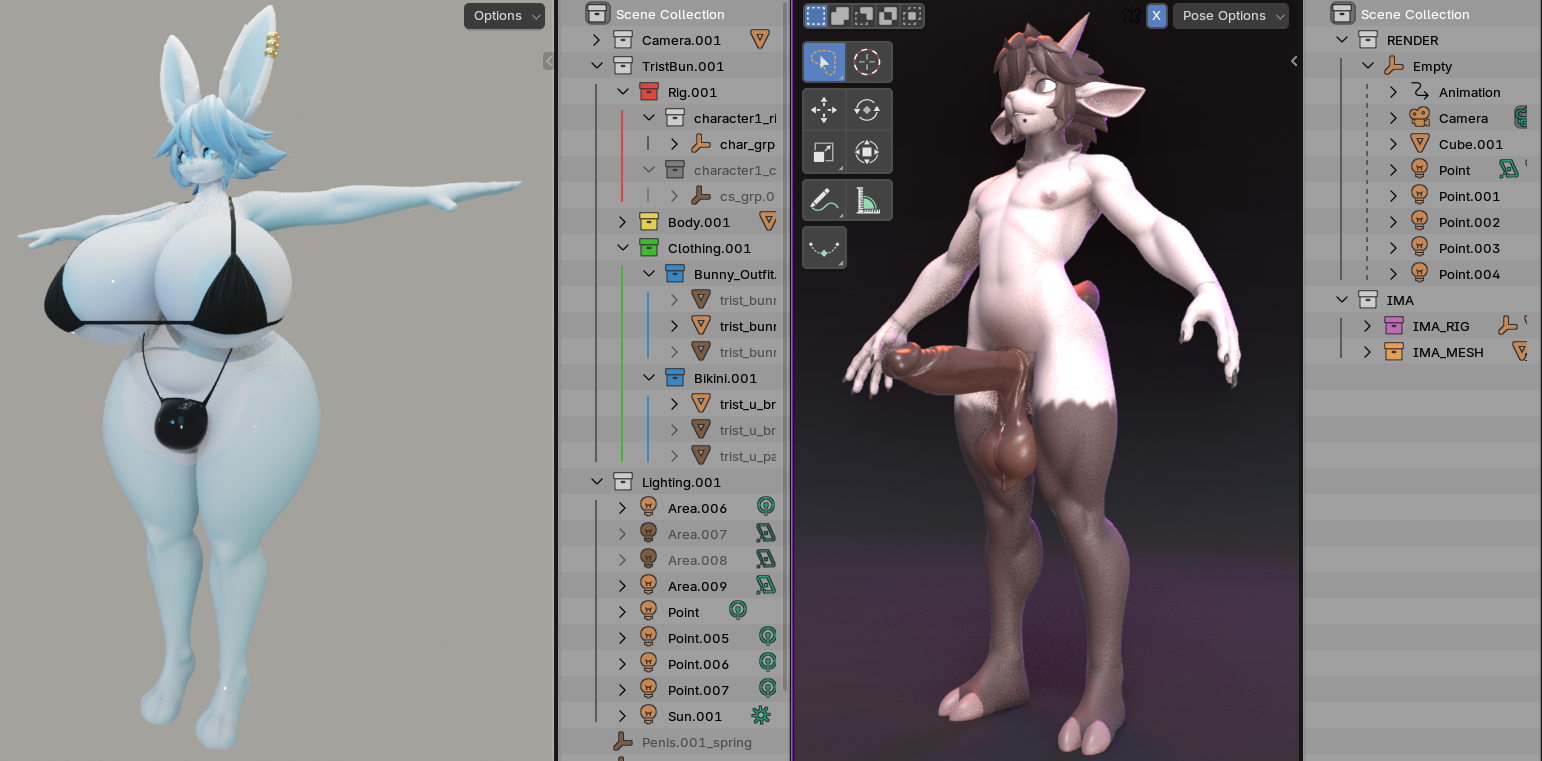Screen dimensions: 1542x761
Task: Select the Annotate pencil tool
Action: (x=824, y=200)
